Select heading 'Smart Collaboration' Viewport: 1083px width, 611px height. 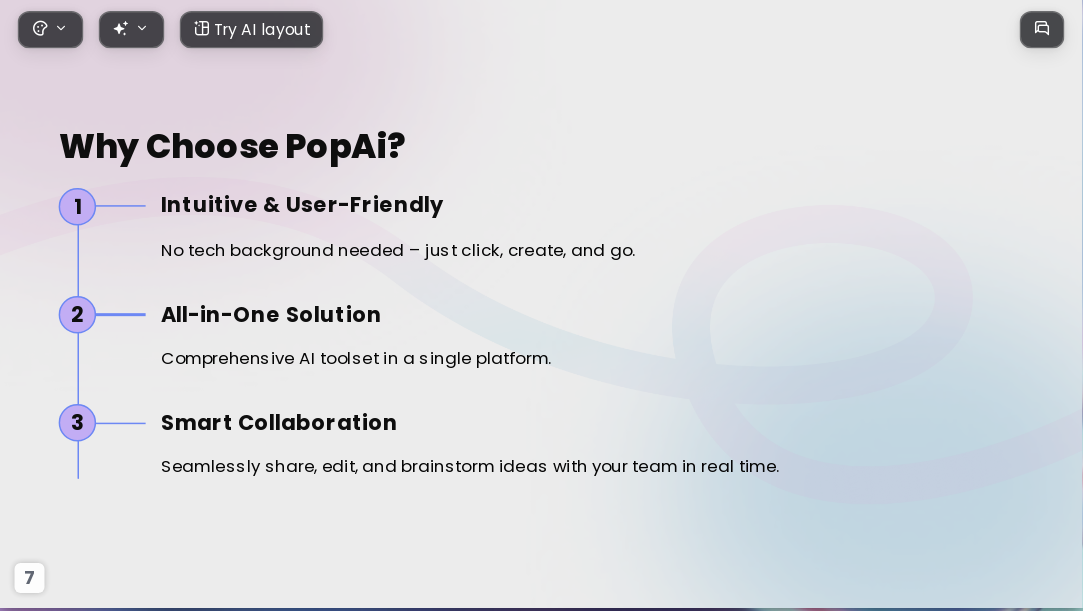pos(279,423)
